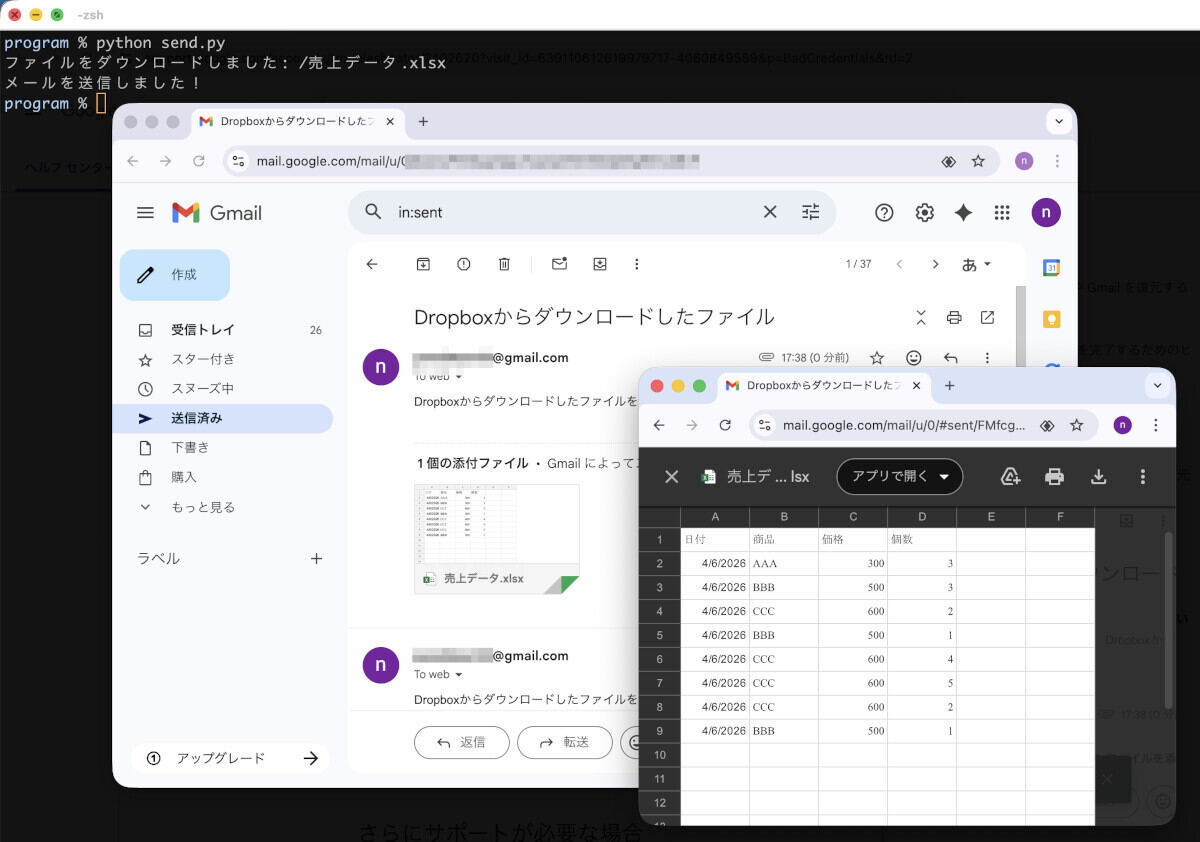Add an emoji reaction to the email
Screen dimensions: 1200x842
tap(912, 357)
